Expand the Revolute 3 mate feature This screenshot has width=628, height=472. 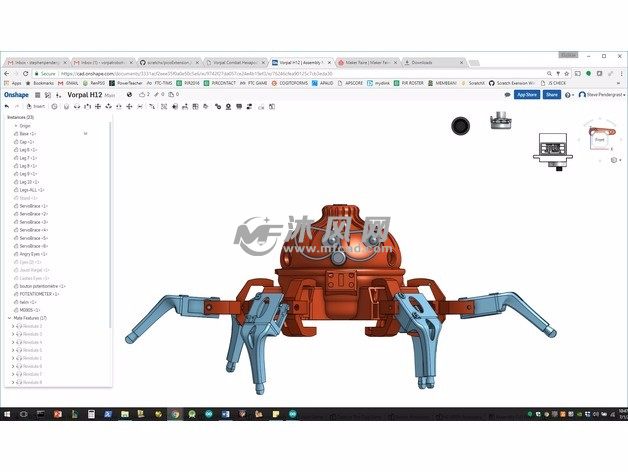(14, 334)
